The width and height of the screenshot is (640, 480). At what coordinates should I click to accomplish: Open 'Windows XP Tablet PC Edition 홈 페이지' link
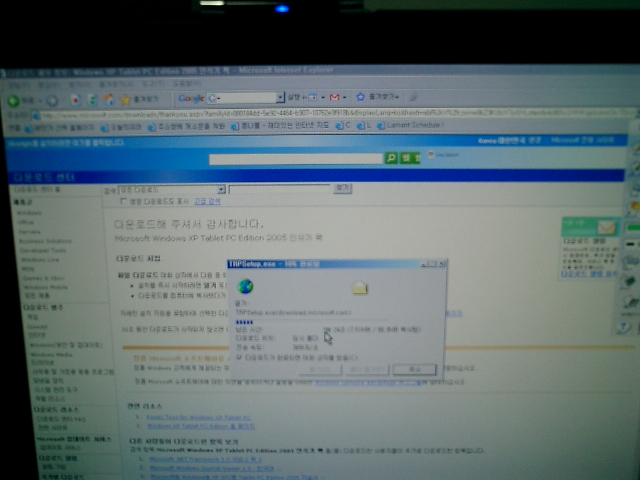click(x=200, y=426)
